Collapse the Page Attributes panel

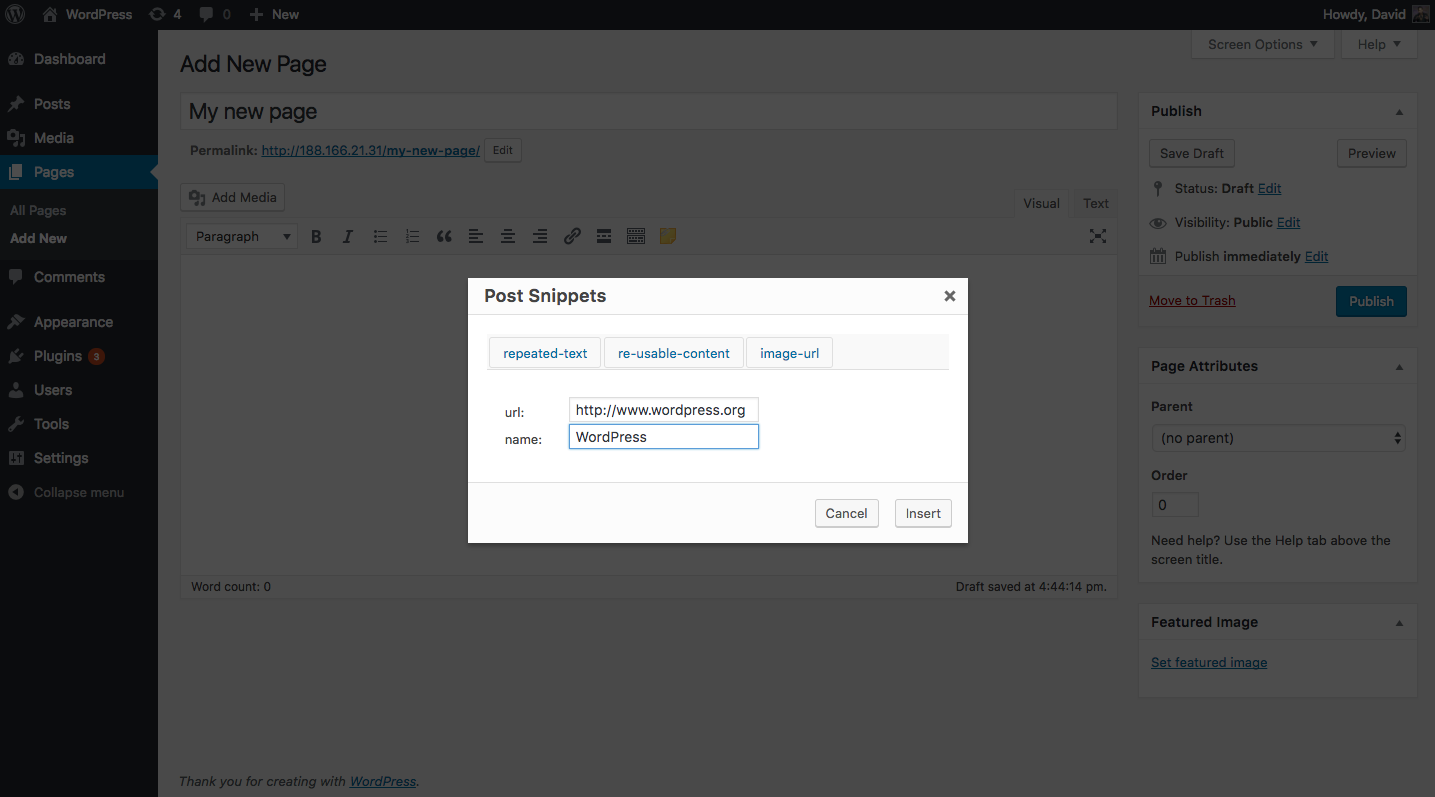click(x=1399, y=366)
